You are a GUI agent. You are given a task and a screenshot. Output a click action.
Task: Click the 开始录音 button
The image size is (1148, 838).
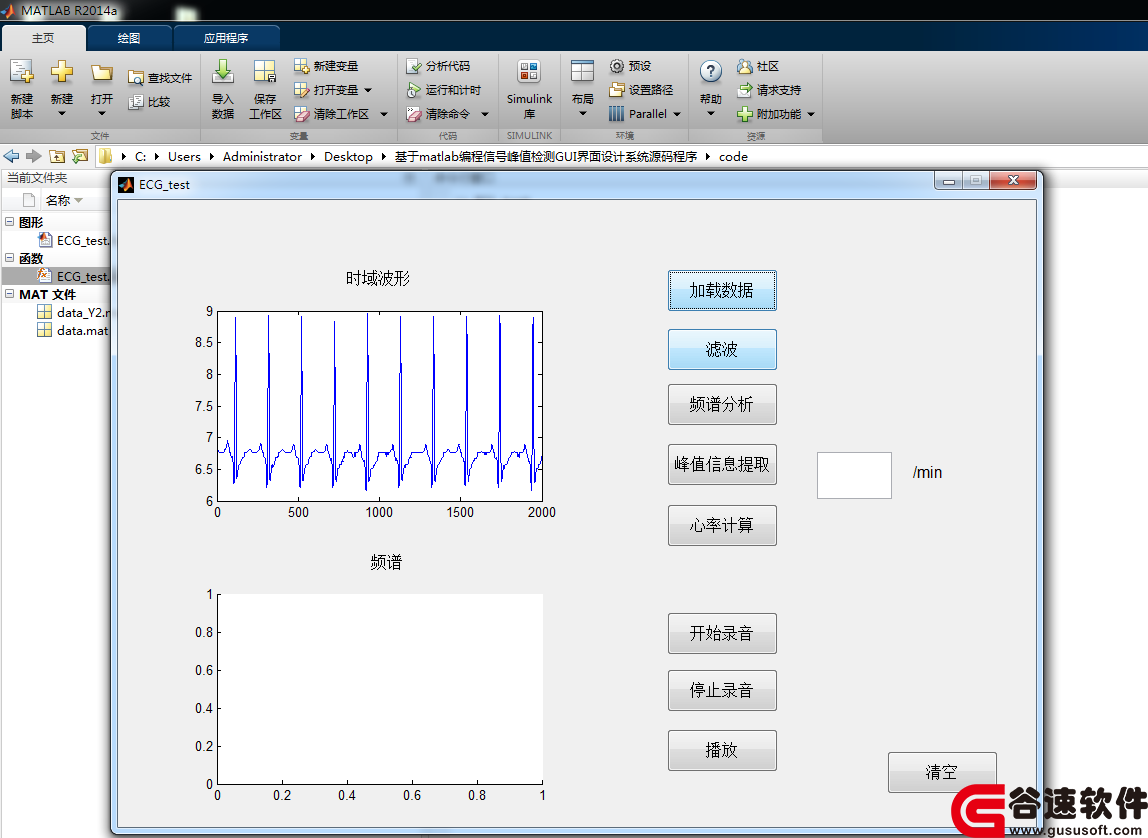pos(722,633)
